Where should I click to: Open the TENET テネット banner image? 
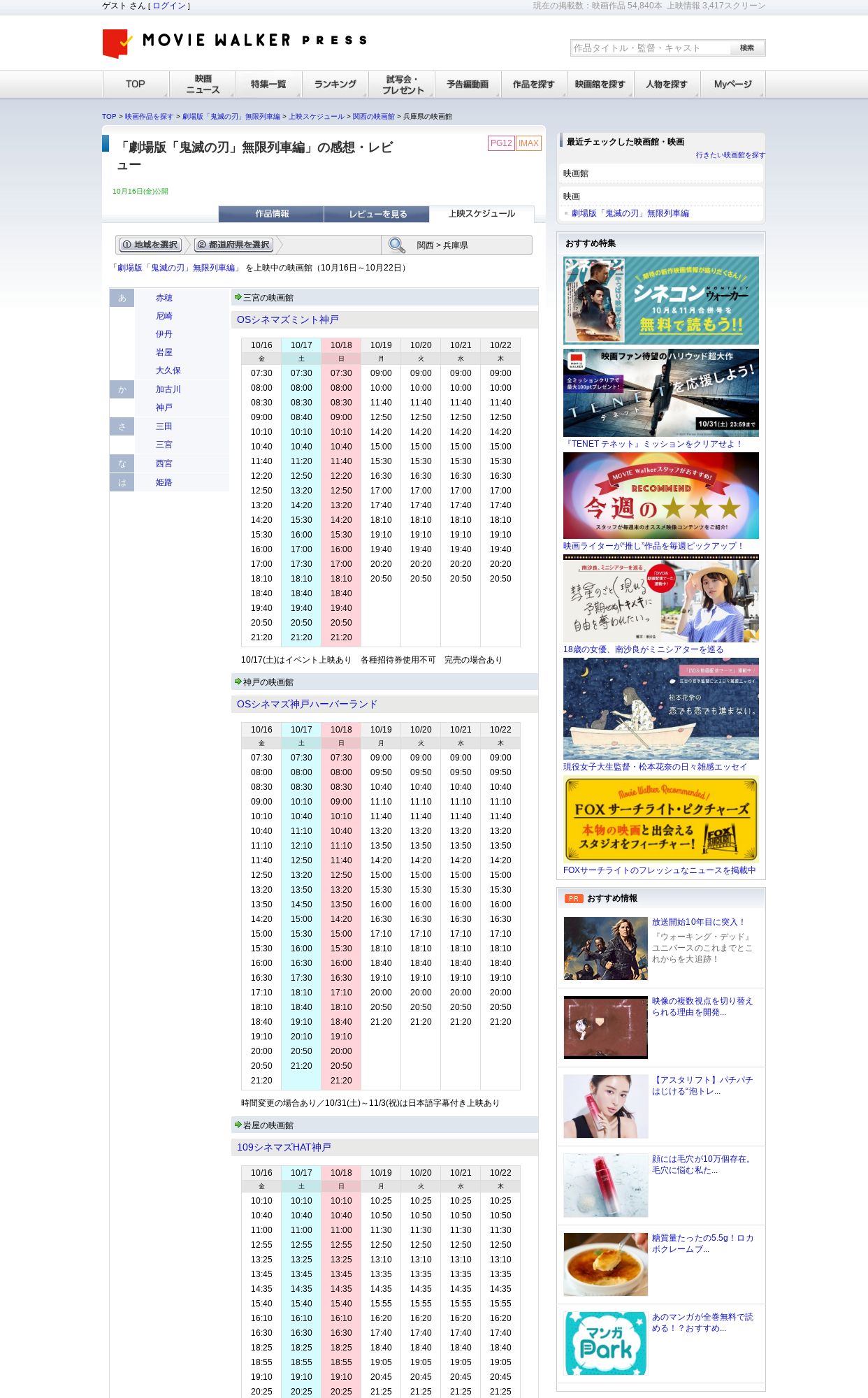pyautogui.click(x=661, y=393)
